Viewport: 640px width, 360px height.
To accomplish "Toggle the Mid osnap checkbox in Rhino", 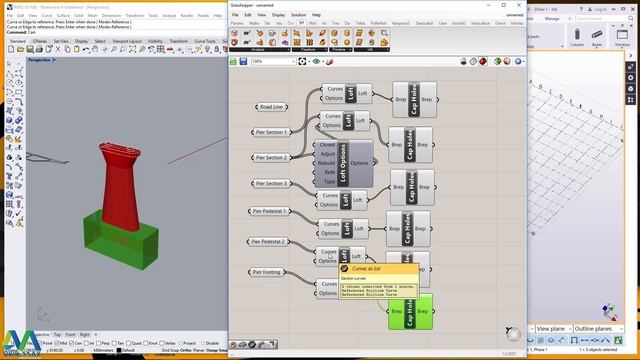I will click(56, 343).
